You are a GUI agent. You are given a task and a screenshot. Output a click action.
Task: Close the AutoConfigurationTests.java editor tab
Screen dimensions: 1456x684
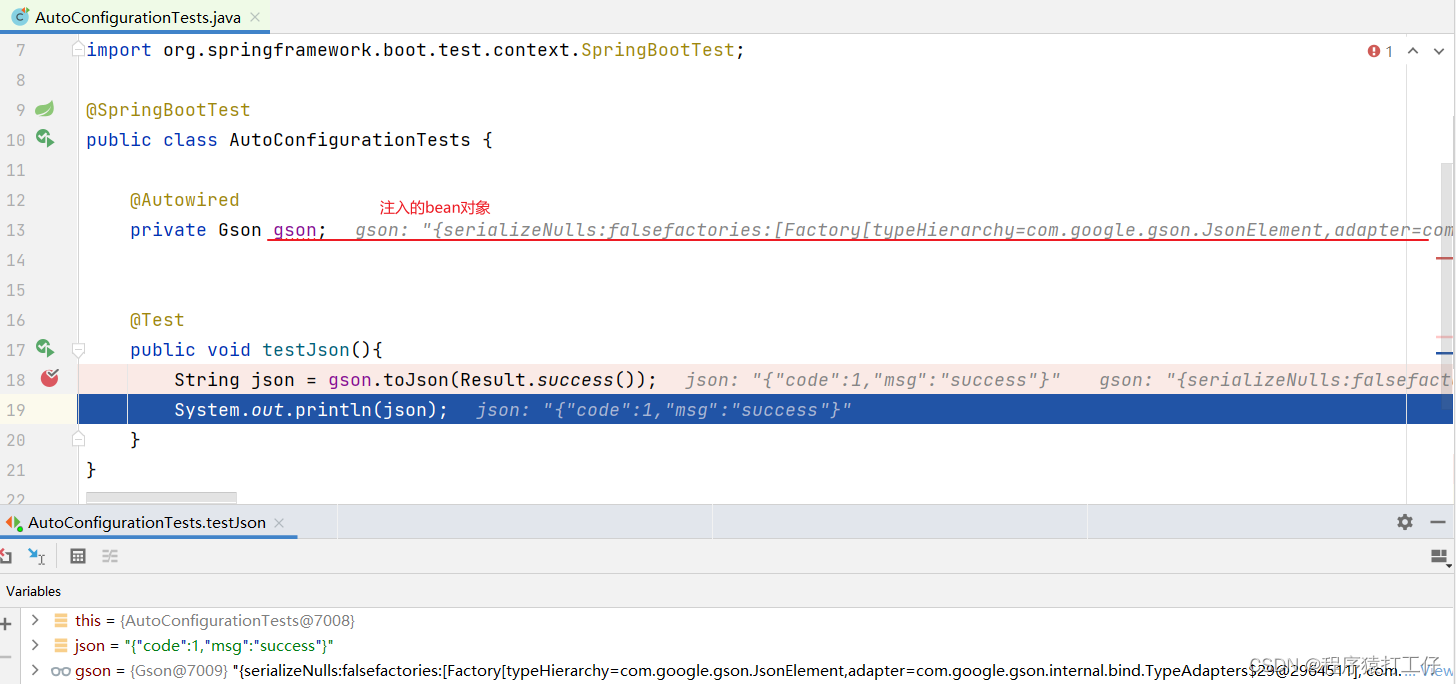[255, 18]
